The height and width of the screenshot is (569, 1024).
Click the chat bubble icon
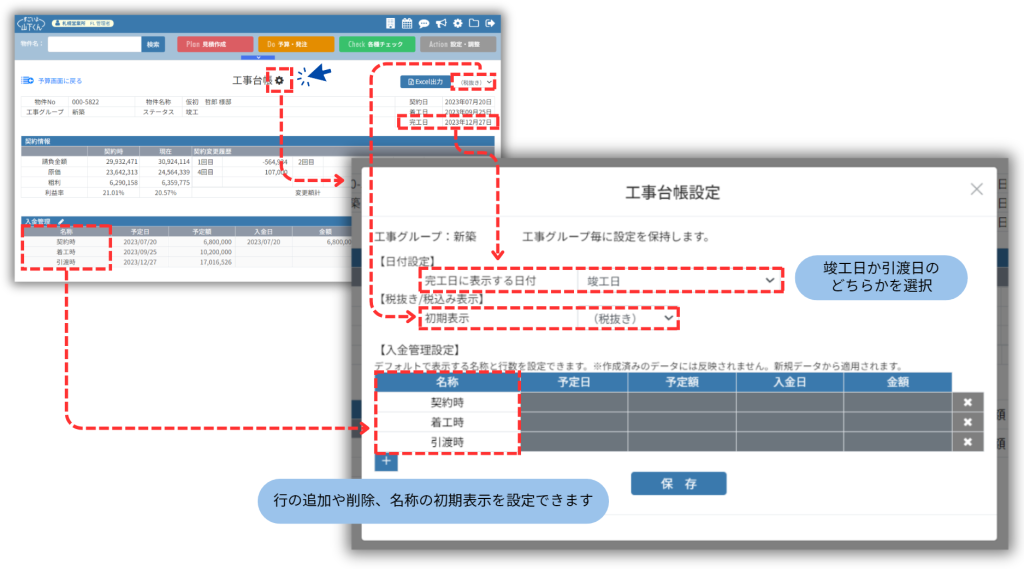coord(424,23)
